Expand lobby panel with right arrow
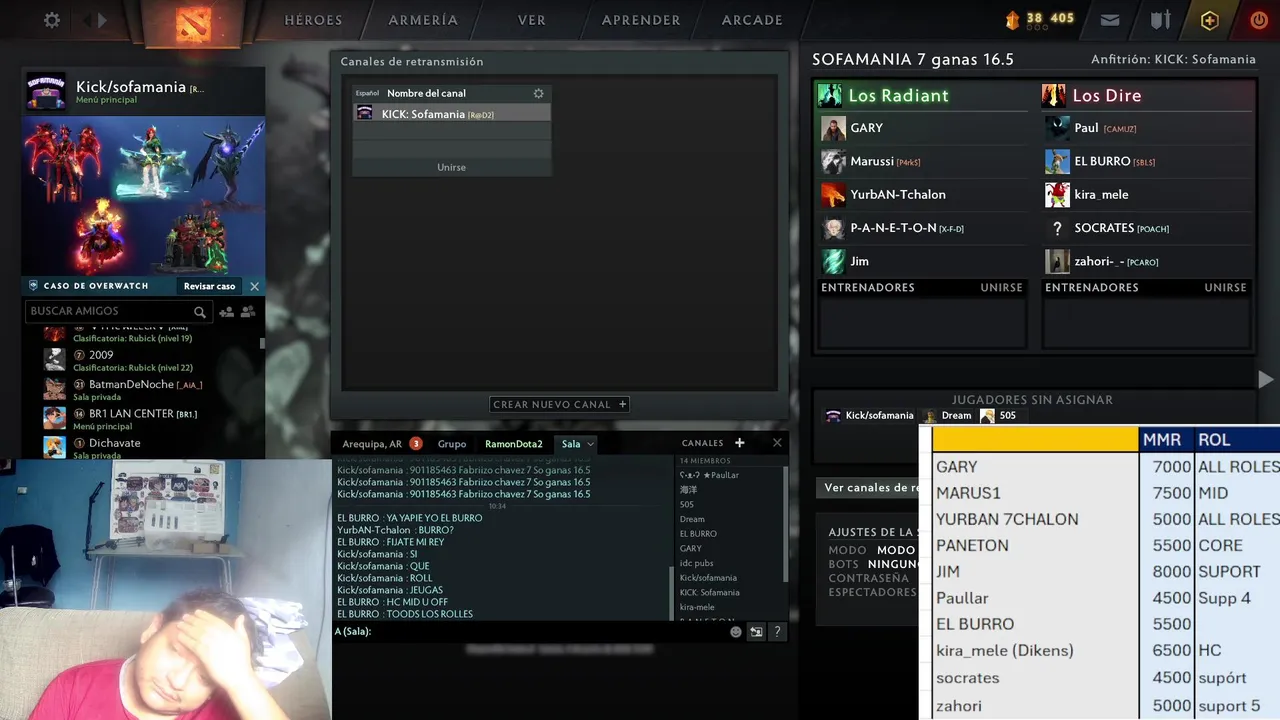Screen dimensions: 1280x720 point(1265,379)
